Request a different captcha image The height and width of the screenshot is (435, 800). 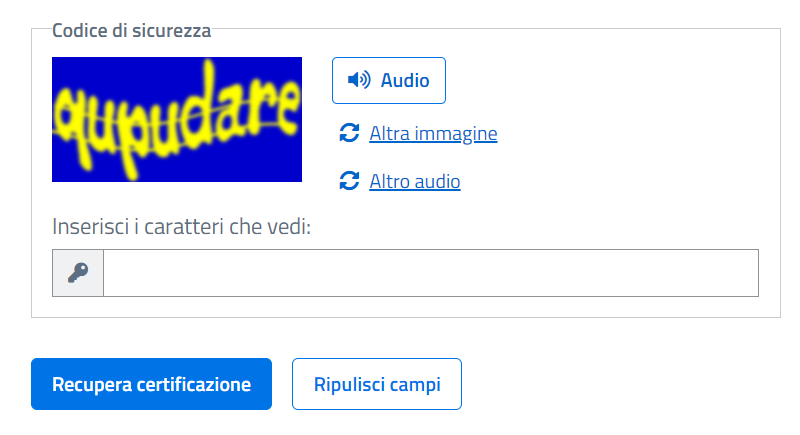(433, 133)
